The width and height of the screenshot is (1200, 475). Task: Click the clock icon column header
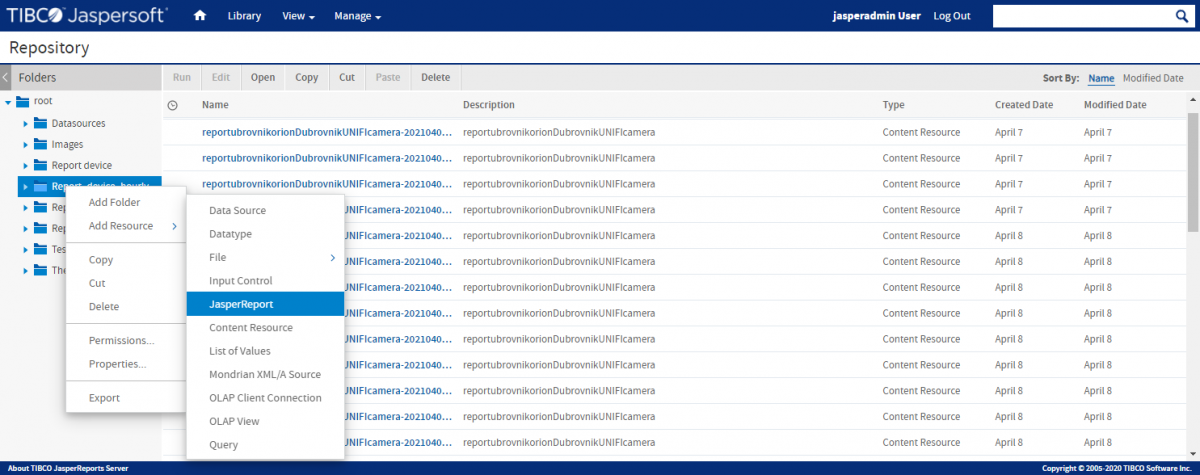tap(172, 105)
